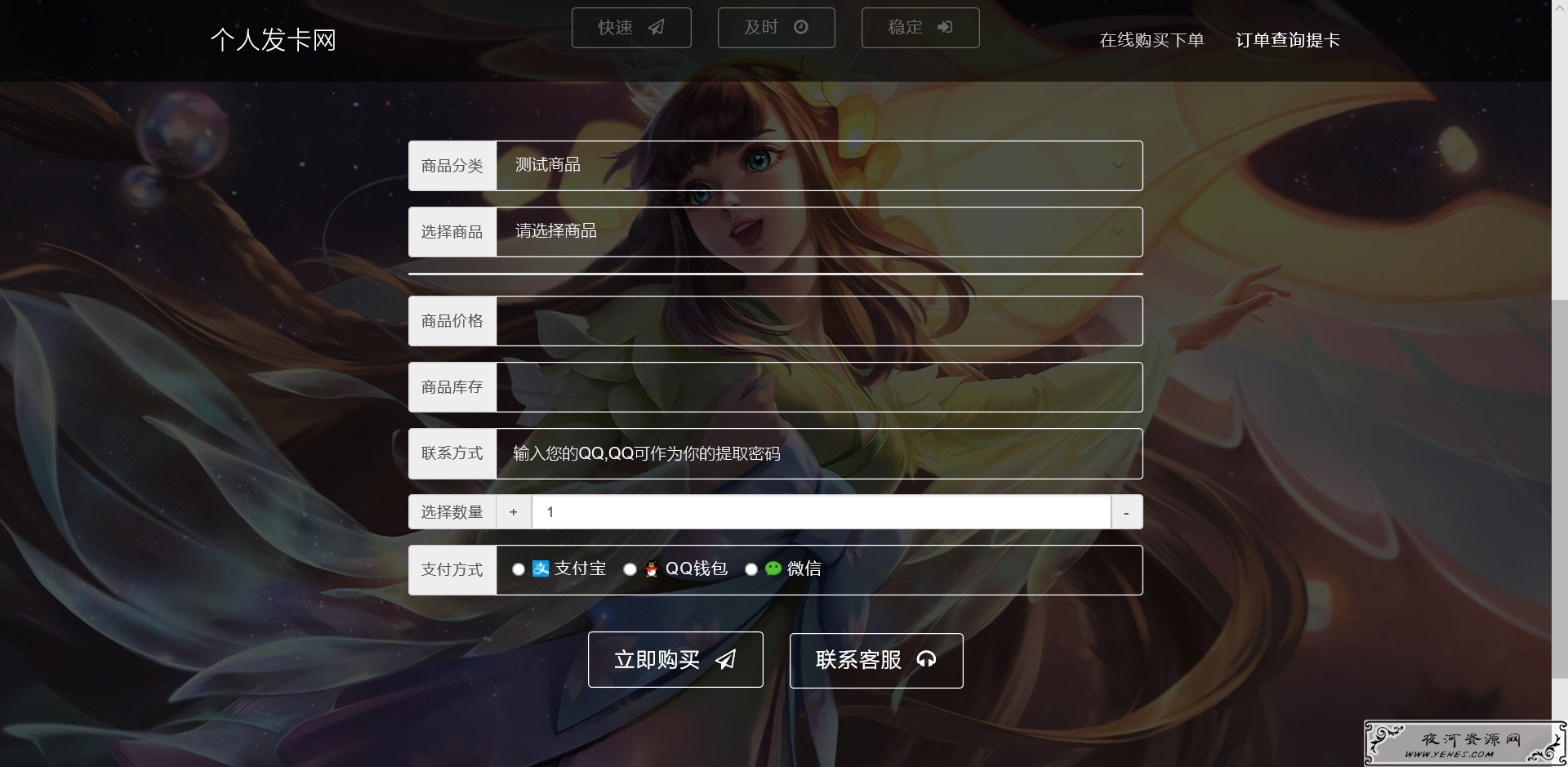This screenshot has height=767, width=1568.
Task: Click the quantity field showing 1
Action: 821,512
